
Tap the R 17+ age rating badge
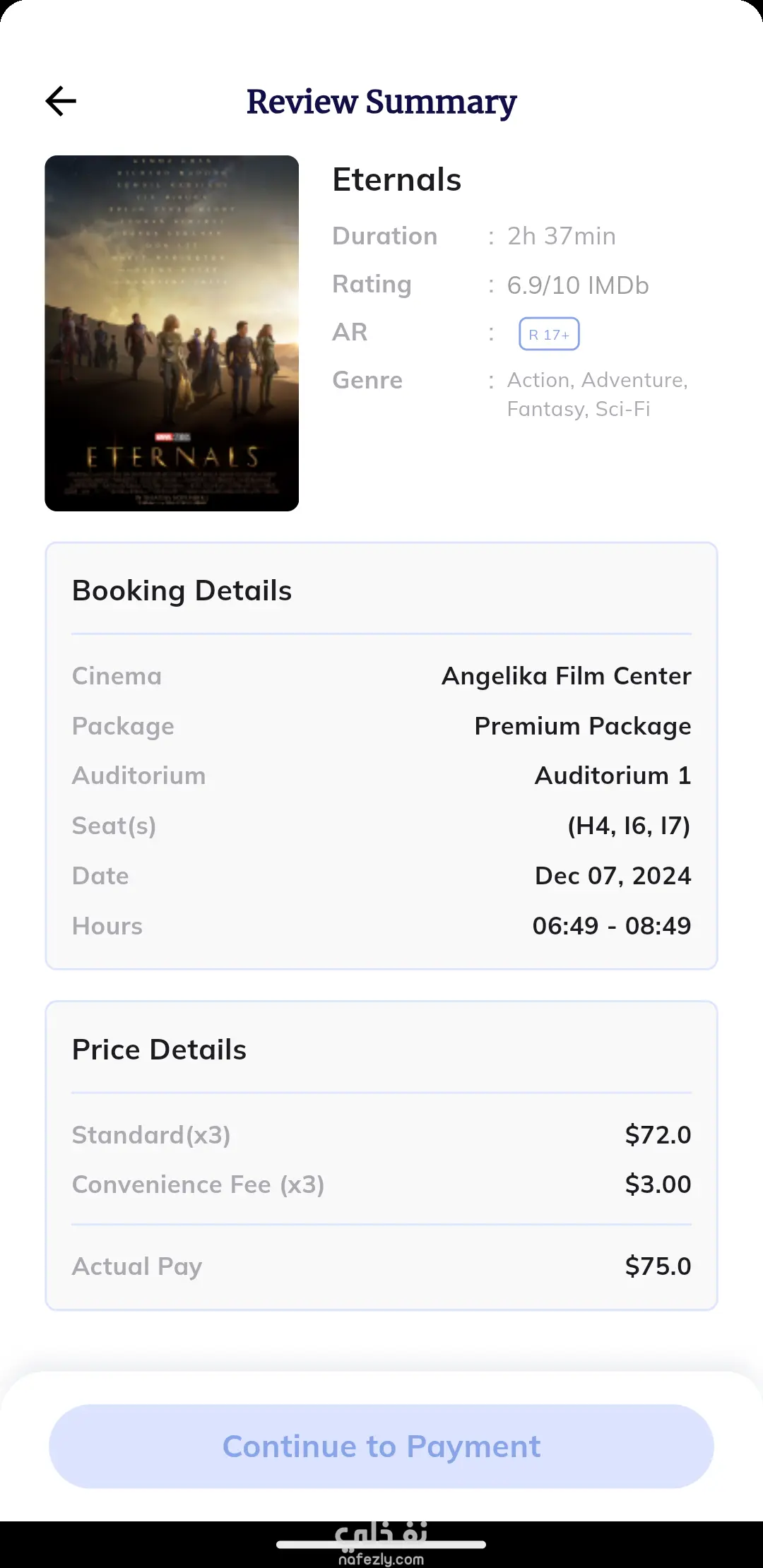click(x=549, y=334)
